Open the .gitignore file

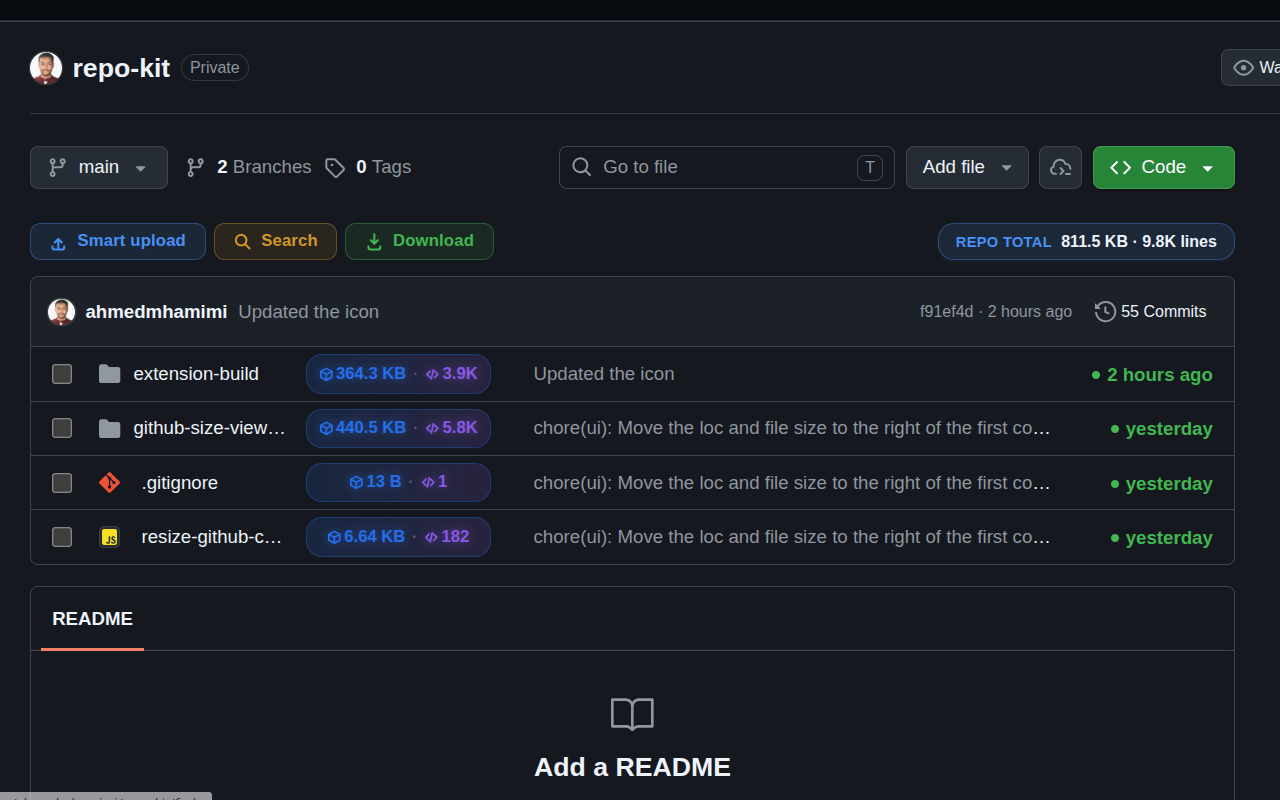180,483
